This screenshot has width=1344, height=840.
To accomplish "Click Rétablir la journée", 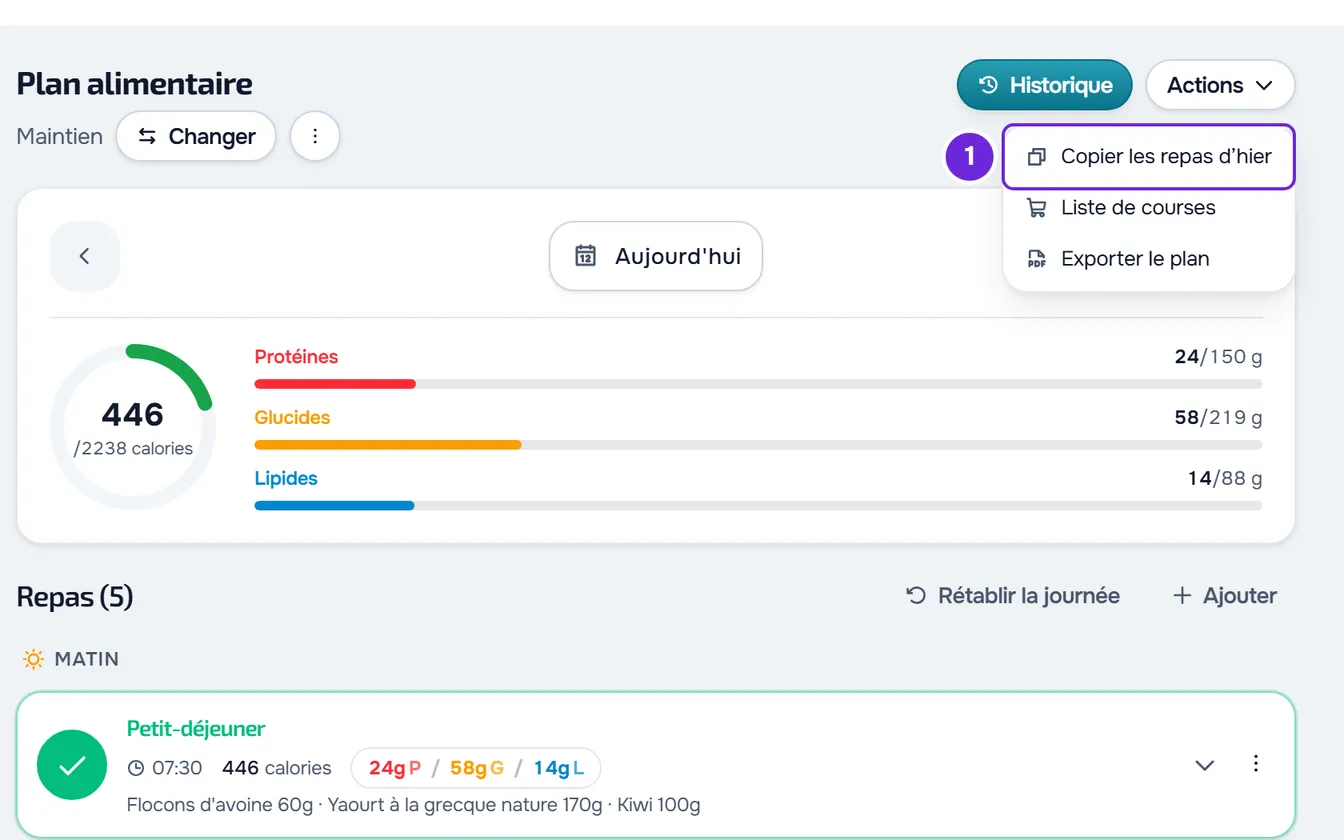I will point(1013,596).
